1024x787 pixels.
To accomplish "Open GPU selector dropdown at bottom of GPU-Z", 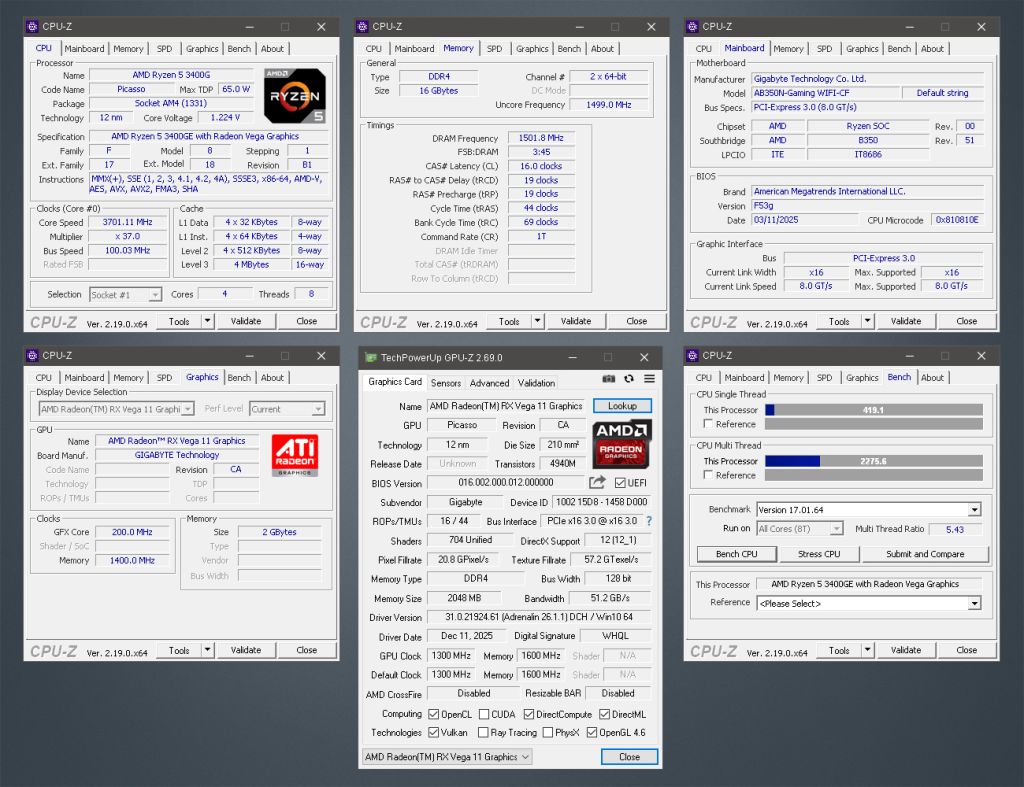I will (x=447, y=756).
